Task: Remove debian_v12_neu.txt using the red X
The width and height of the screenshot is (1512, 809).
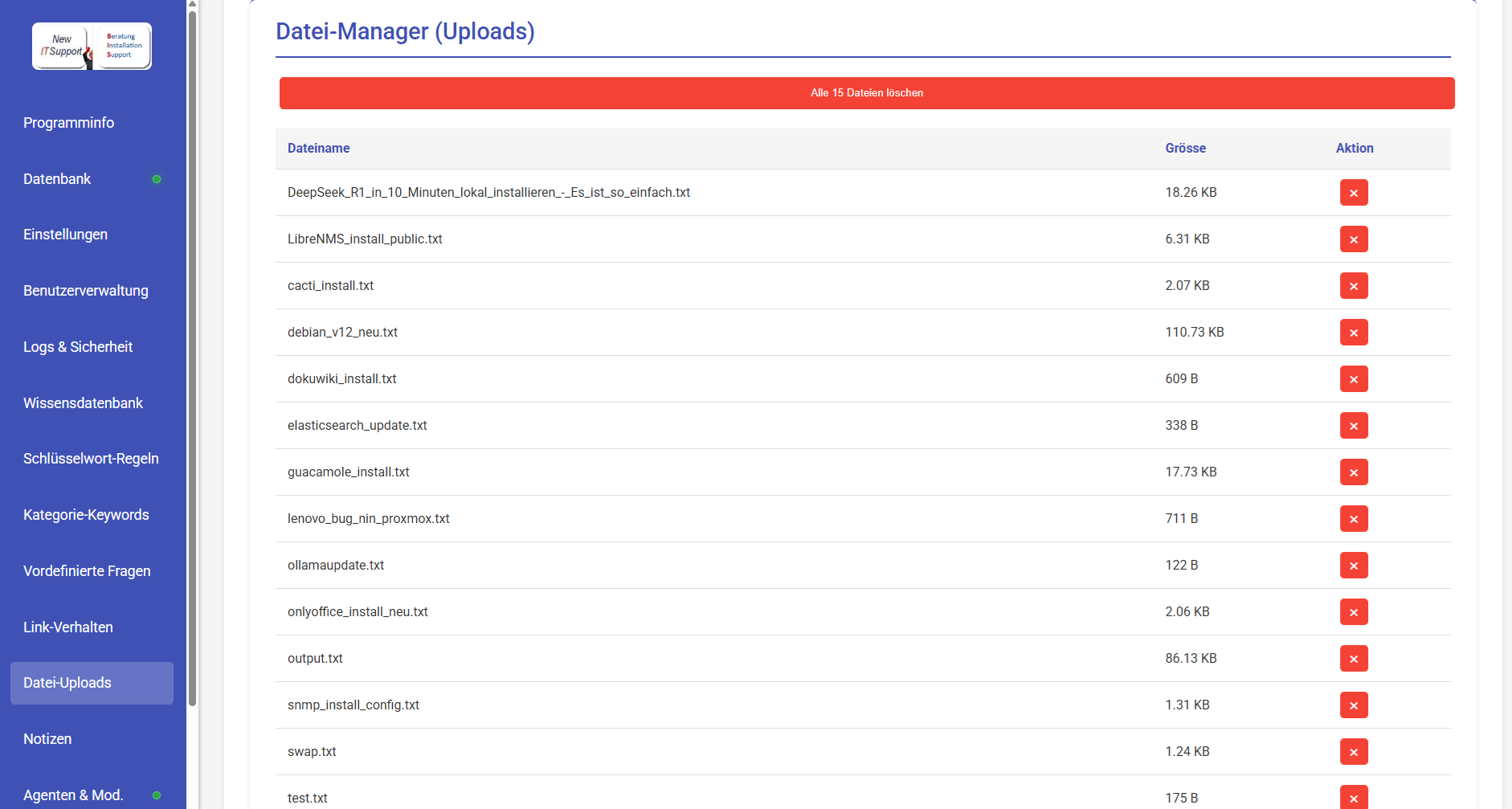Action: click(x=1353, y=333)
